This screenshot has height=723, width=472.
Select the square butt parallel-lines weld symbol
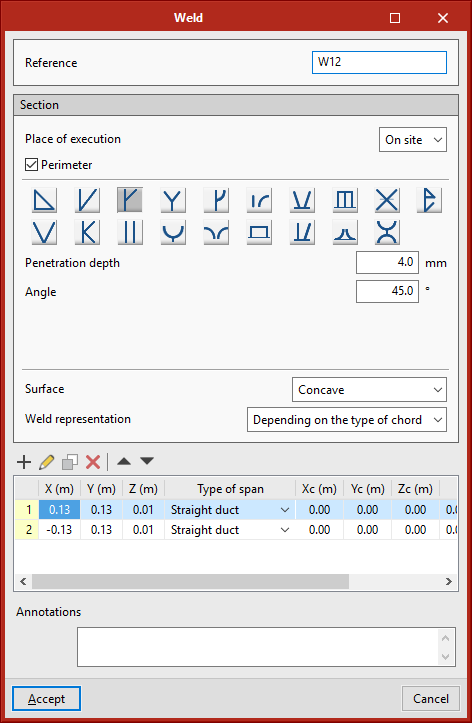click(130, 232)
